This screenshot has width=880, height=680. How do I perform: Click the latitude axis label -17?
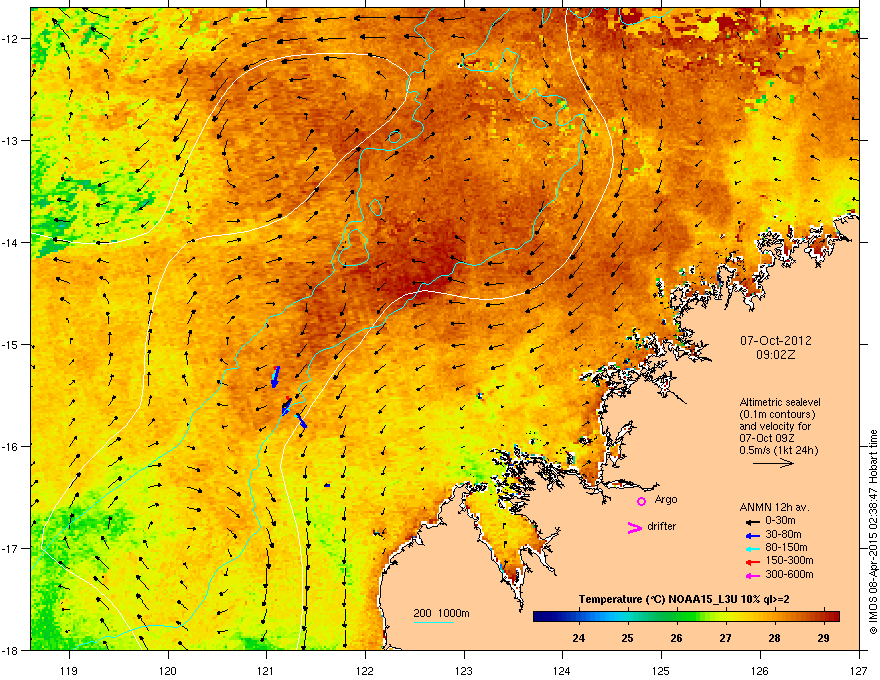pyautogui.click(x=10, y=549)
